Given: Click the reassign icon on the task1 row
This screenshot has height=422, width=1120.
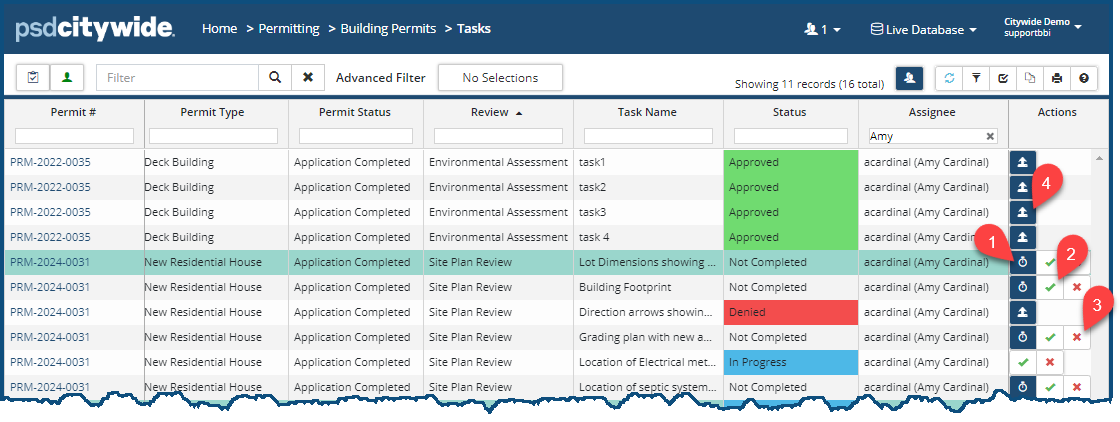Looking at the screenshot, I should (1022, 162).
